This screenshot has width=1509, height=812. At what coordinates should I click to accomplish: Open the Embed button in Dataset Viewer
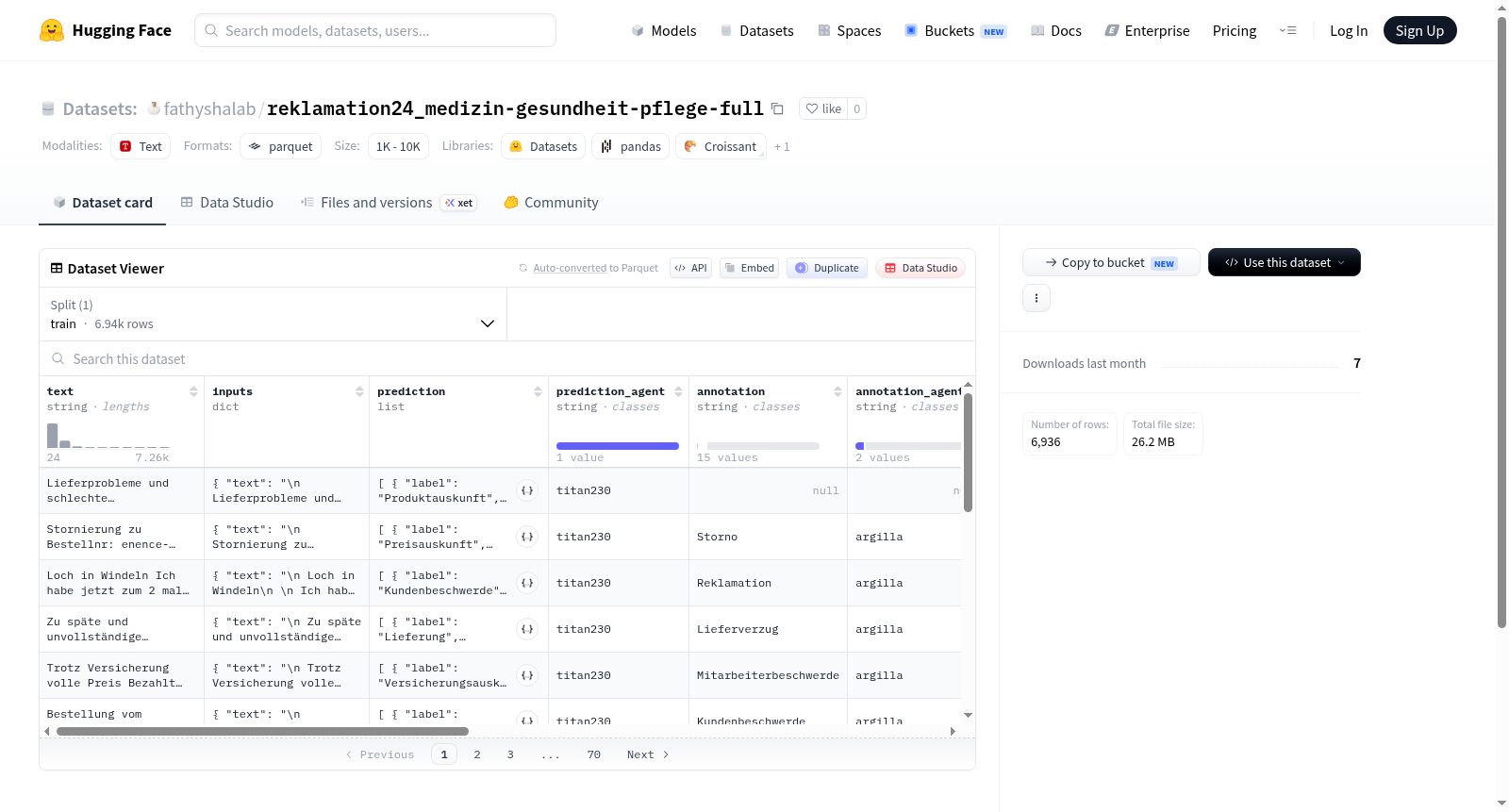click(x=749, y=268)
